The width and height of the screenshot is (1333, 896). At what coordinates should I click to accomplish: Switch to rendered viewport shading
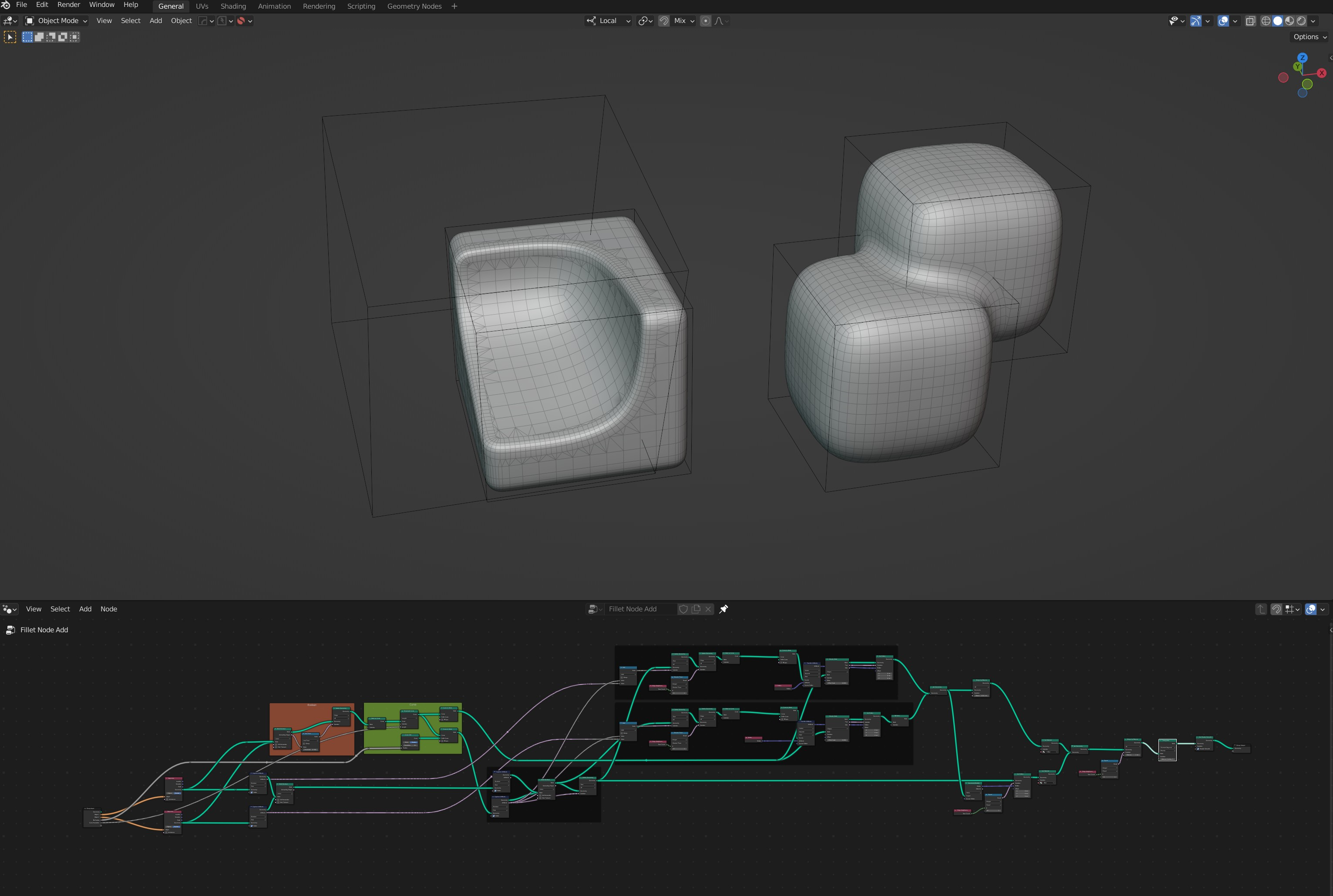coord(1302,21)
